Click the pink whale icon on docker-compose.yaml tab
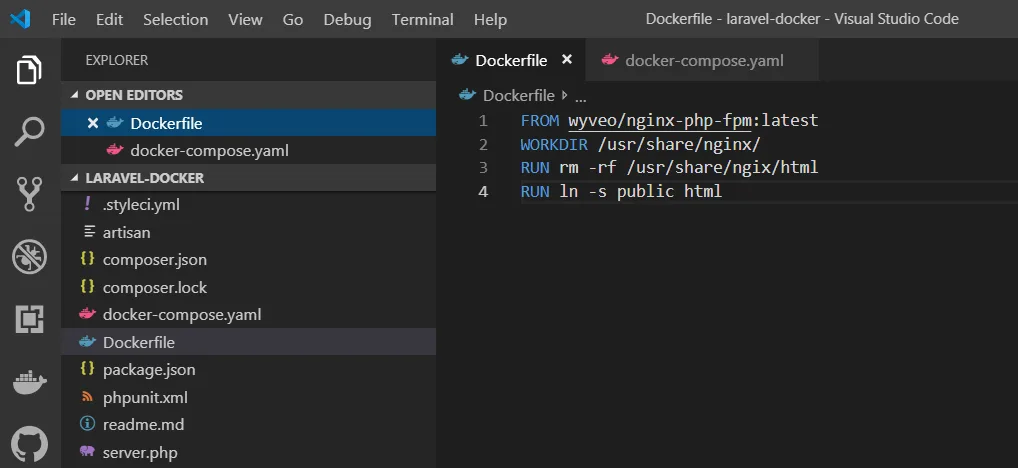The image size is (1018, 468). [x=610, y=60]
